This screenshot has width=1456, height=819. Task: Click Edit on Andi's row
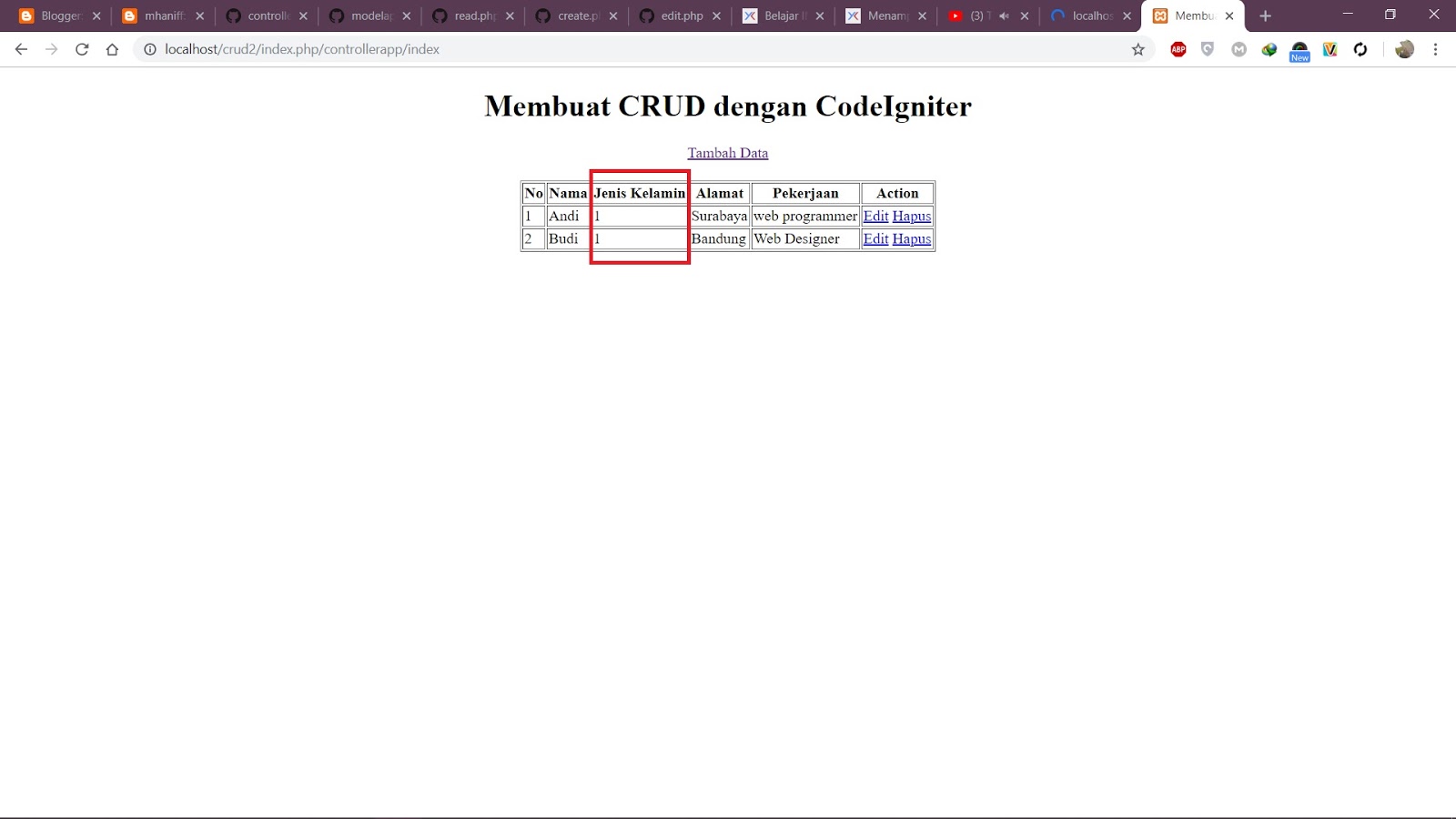point(875,216)
